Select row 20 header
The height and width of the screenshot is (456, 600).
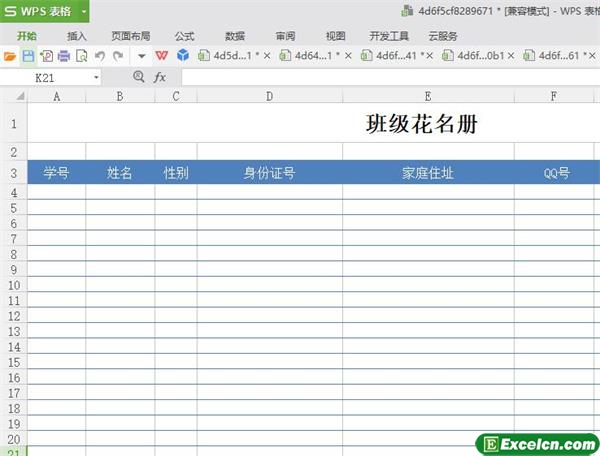tap(14, 439)
